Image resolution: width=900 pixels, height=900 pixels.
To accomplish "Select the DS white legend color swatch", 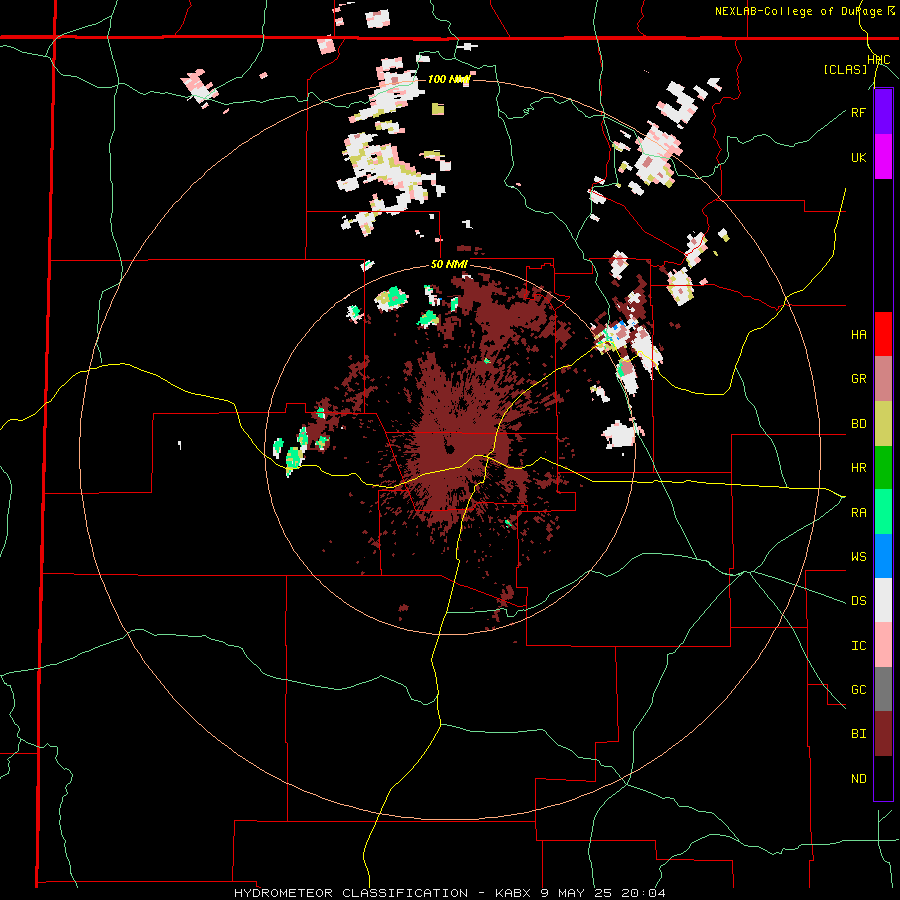I will coord(883,600).
